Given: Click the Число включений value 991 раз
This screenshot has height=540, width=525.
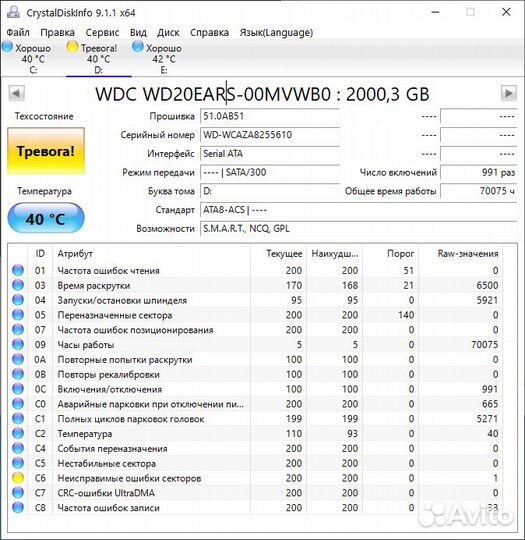Looking at the screenshot, I should click(479, 172).
